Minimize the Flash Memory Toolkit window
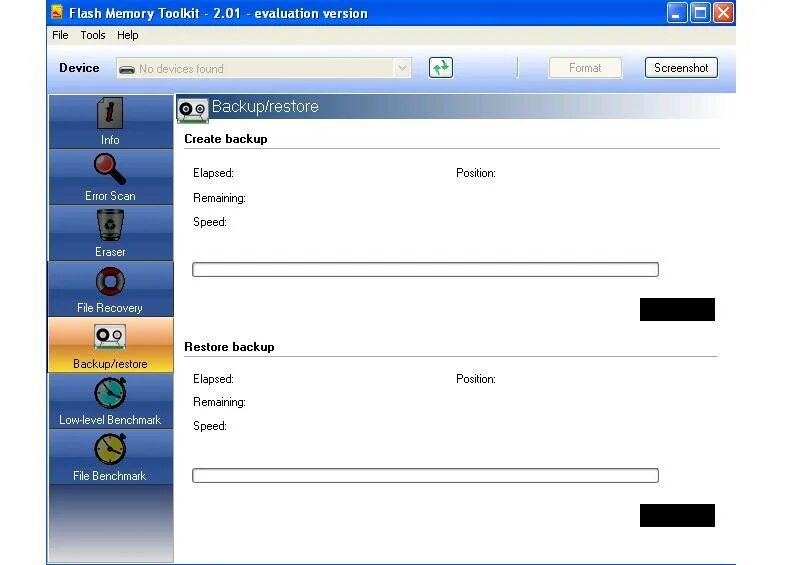The width and height of the screenshot is (800, 565). (x=677, y=13)
